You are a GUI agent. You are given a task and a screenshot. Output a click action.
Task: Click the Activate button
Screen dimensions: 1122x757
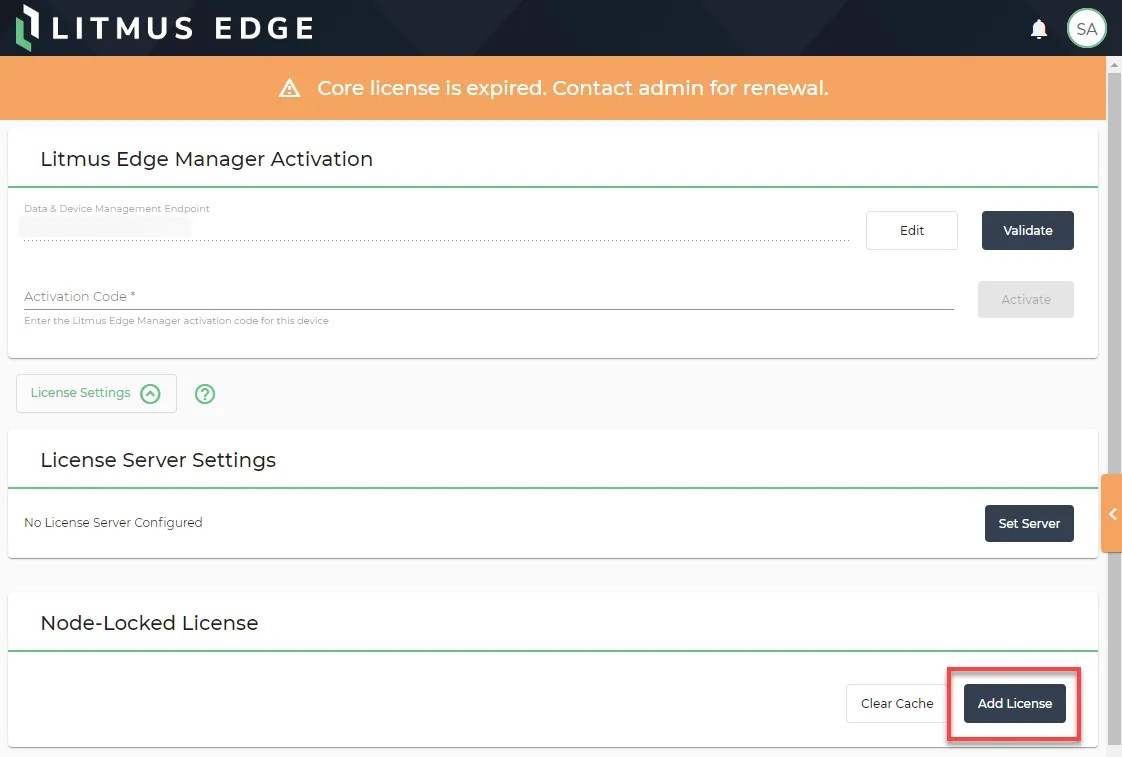(1025, 299)
